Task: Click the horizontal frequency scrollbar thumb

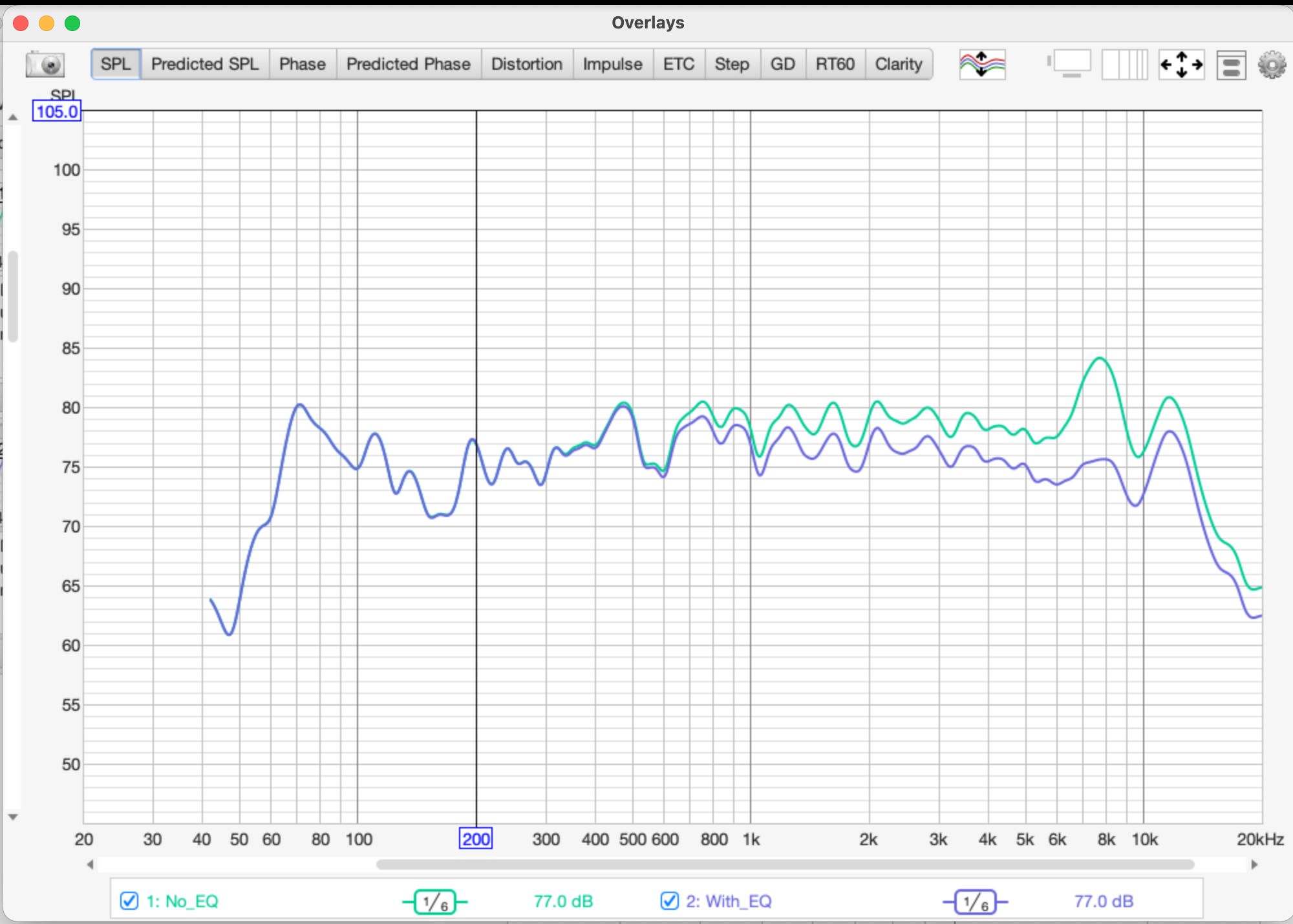Action: [785, 864]
